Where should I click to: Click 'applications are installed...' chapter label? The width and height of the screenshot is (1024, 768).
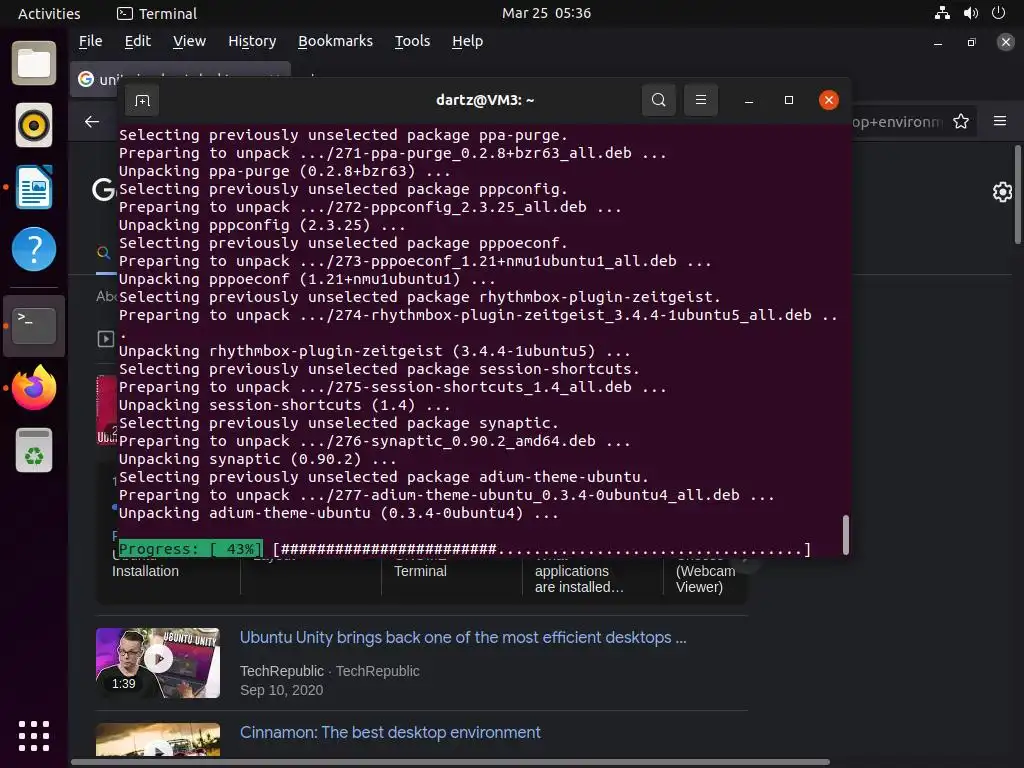[x=579, y=579]
